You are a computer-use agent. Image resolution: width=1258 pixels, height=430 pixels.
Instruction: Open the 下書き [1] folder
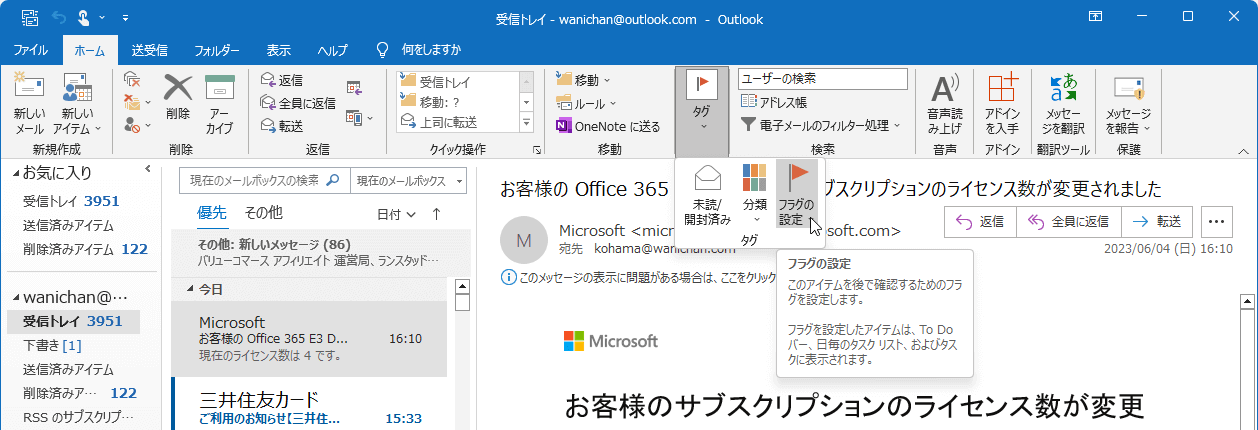[52, 346]
